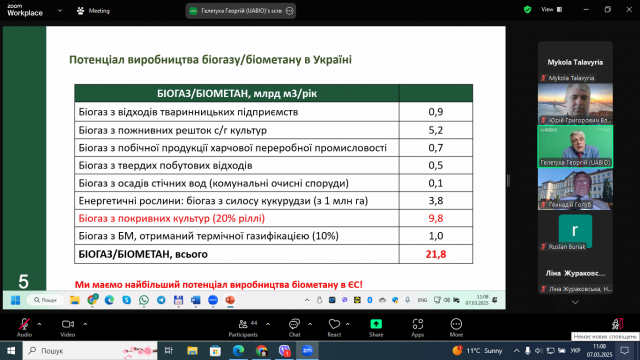This screenshot has width=640, height=360.
Task: Open network settings tray icon
Action: click(x=550, y=351)
